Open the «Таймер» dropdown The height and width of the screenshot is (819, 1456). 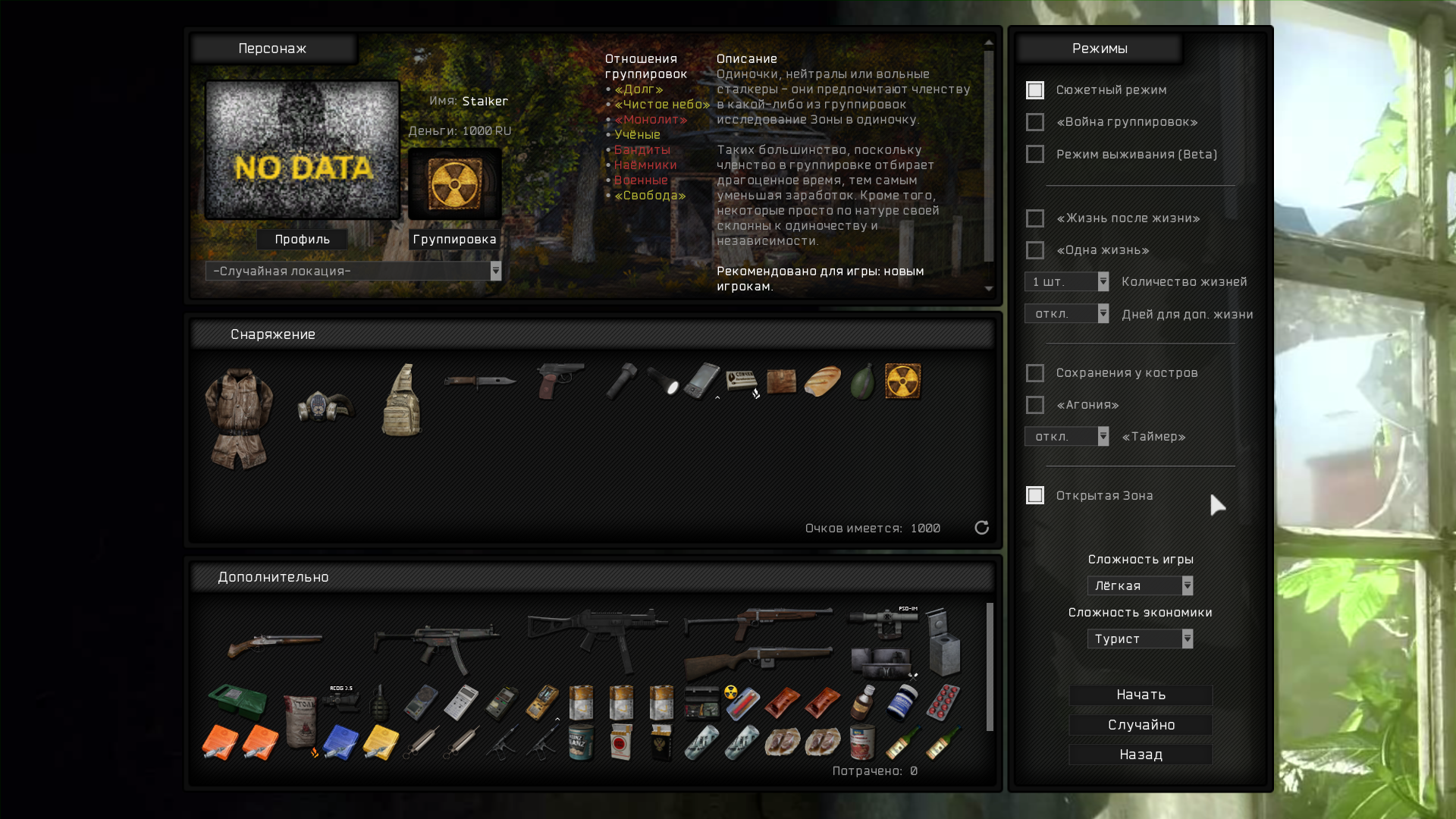[x=1067, y=437]
